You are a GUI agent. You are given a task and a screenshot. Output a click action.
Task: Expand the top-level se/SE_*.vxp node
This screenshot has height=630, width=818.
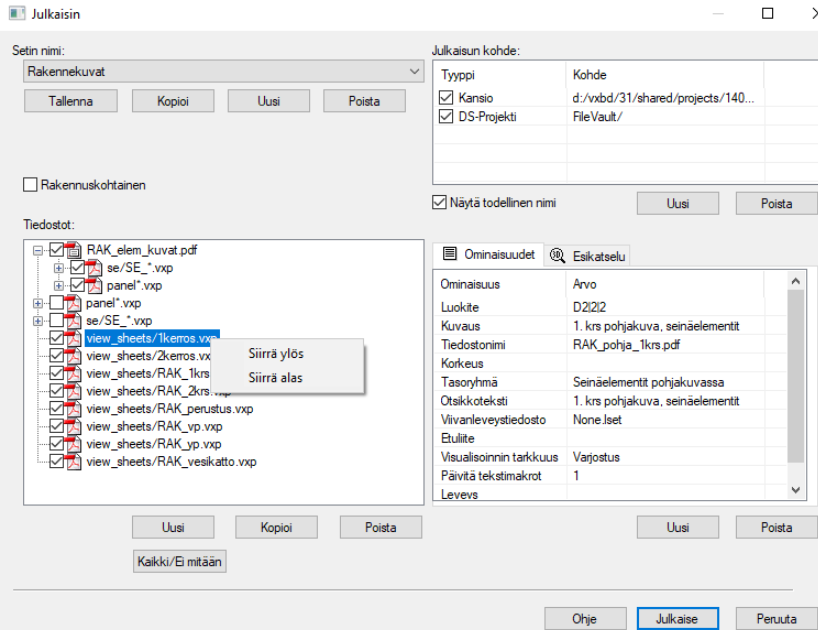pos(38,321)
